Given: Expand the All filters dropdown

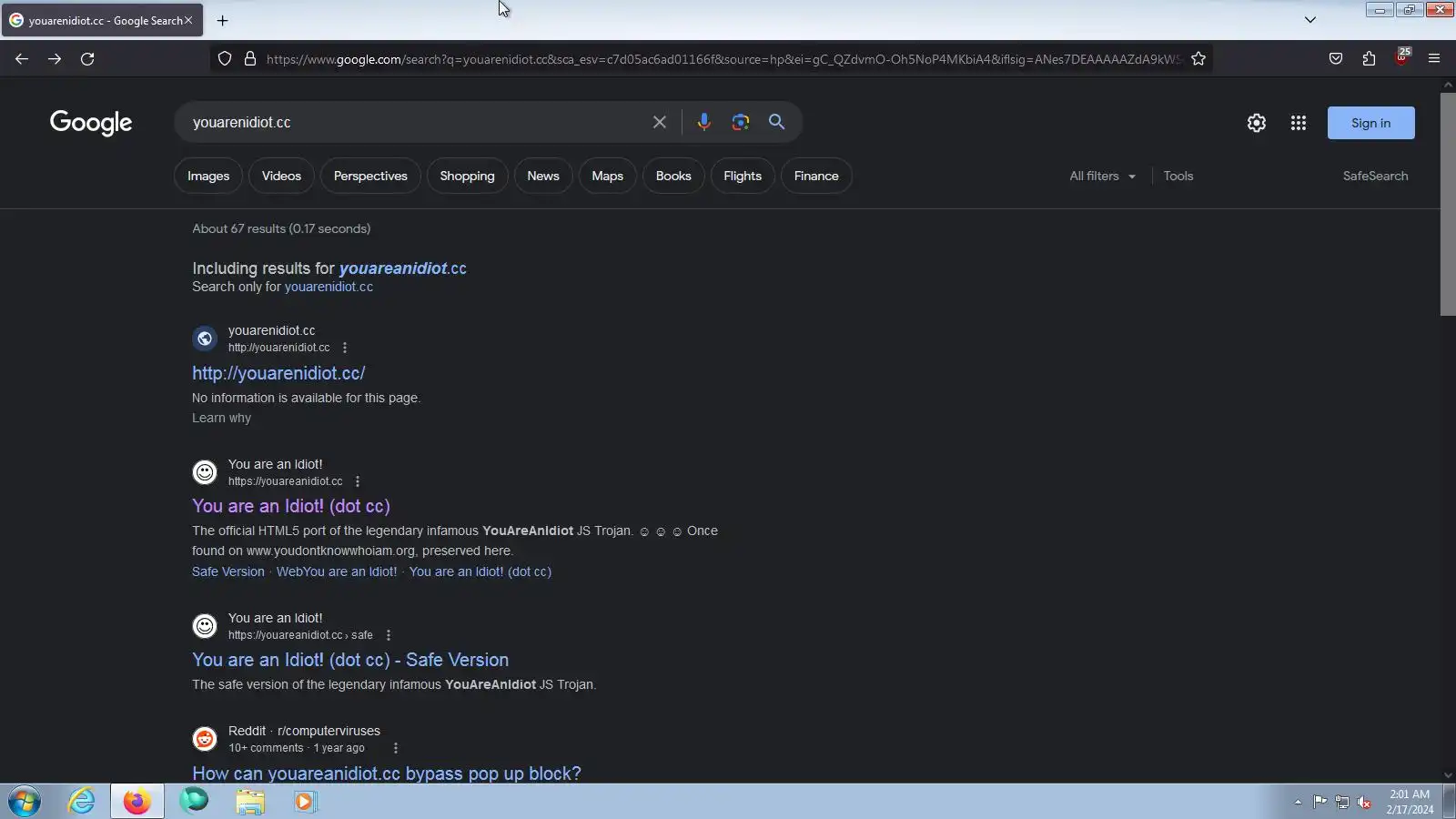Looking at the screenshot, I should 1103,177.
